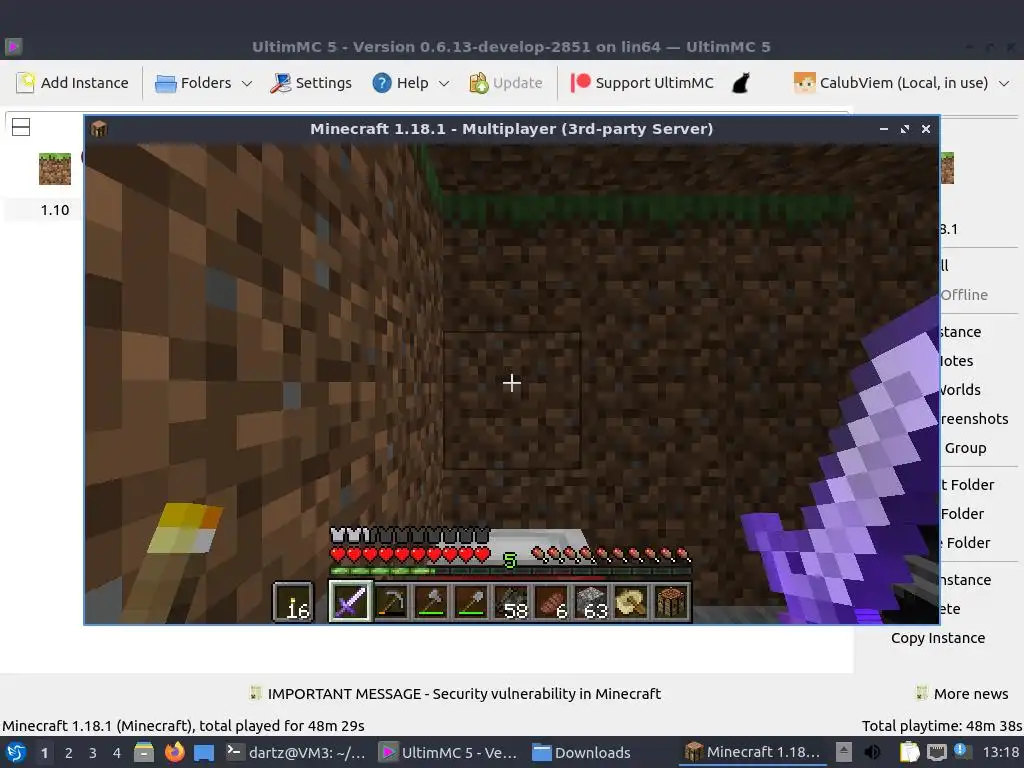The width and height of the screenshot is (1024, 768).
Task: Switch to the Downloads taskbar window
Action: coord(582,752)
